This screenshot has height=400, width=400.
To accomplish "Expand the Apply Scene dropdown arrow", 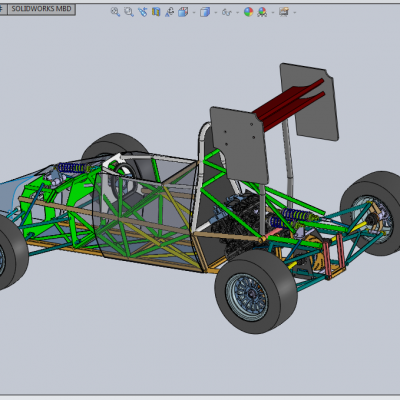I will pyautogui.click(x=273, y=13).
